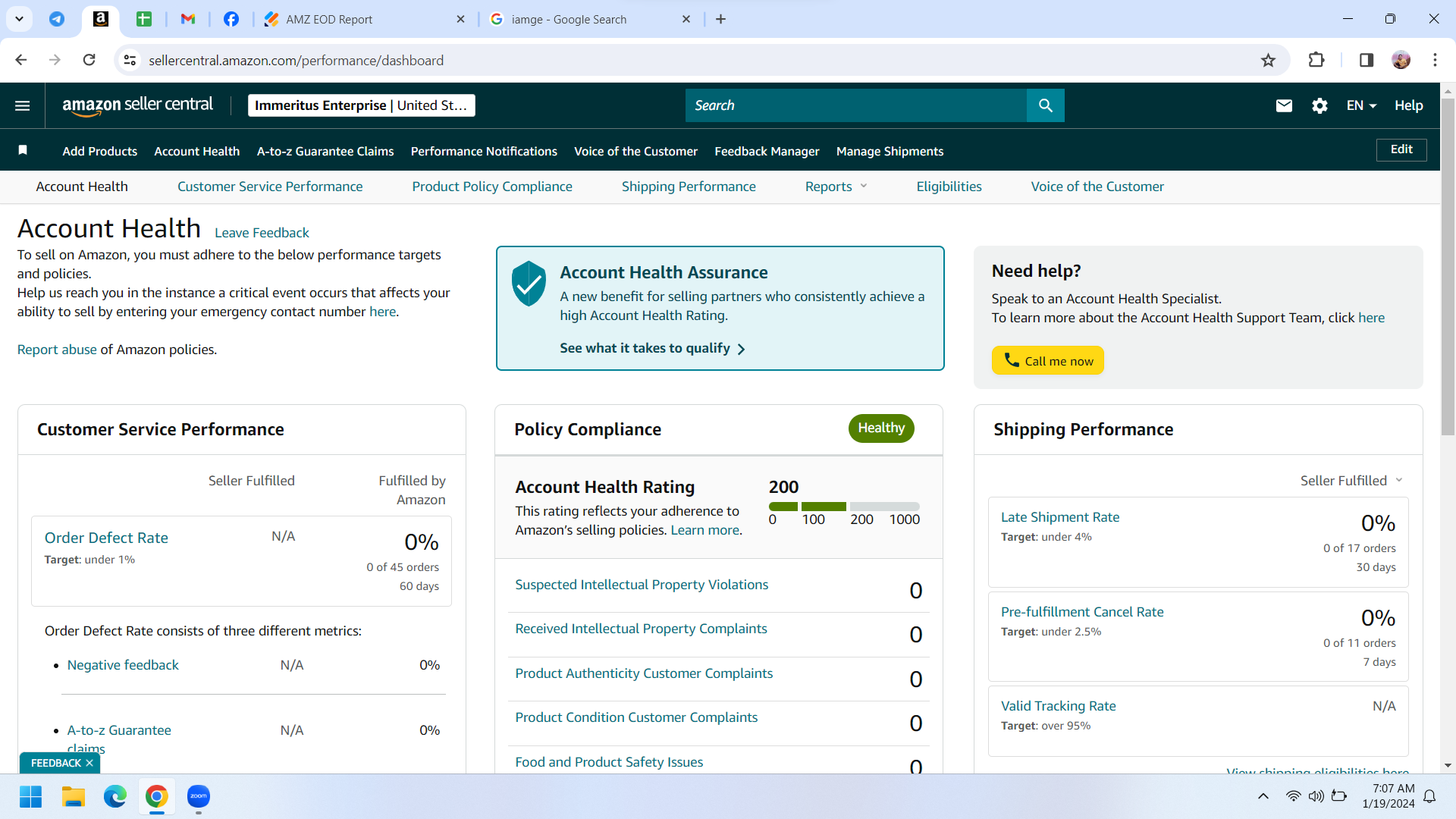
Task: Click the search magnifier button
Action: pos(1045,105)
